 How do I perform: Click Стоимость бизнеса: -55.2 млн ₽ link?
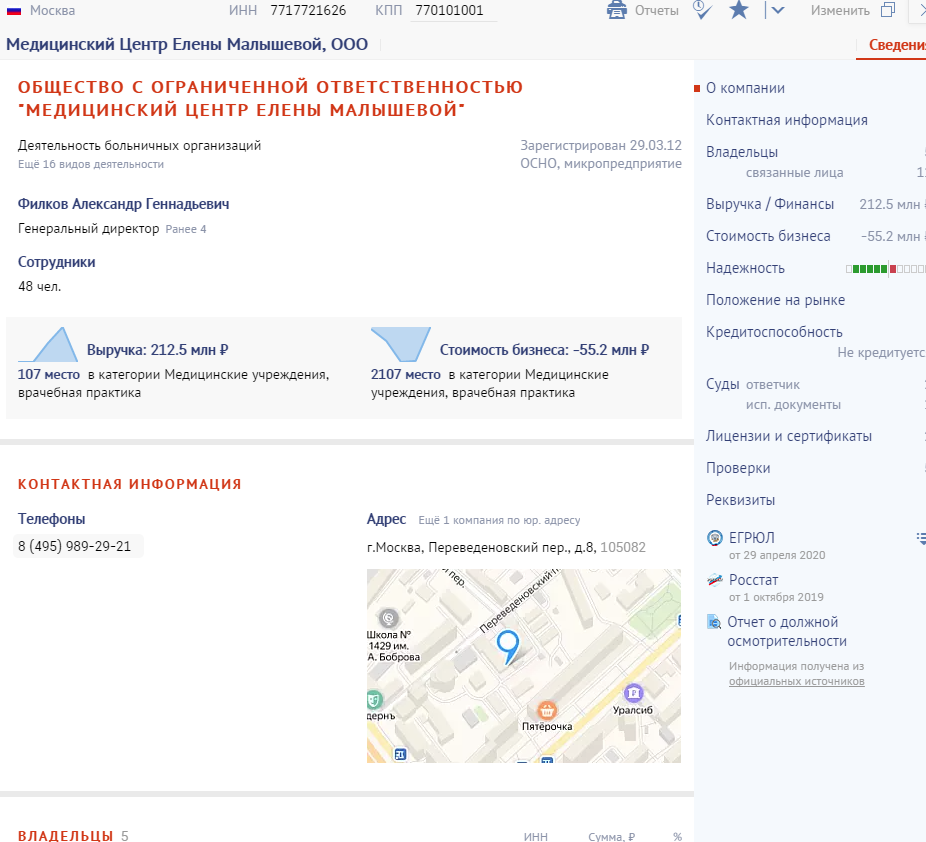click(x=544, y=350)
